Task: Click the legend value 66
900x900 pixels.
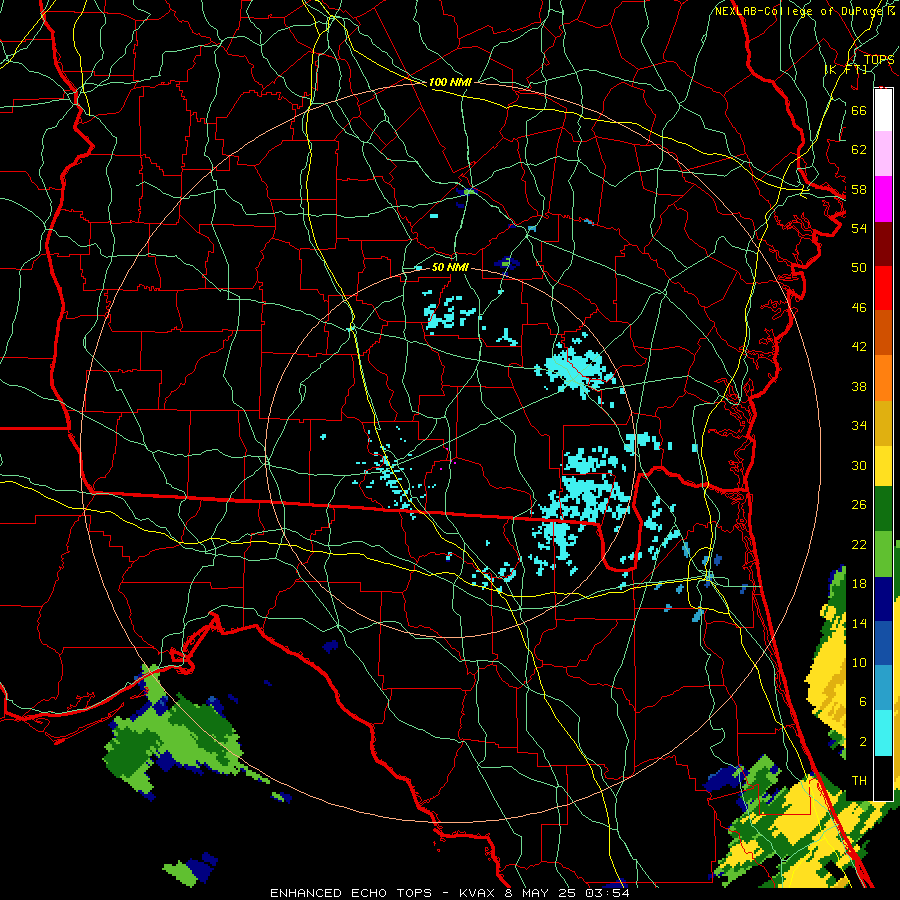Action: [x=859, y=110]
